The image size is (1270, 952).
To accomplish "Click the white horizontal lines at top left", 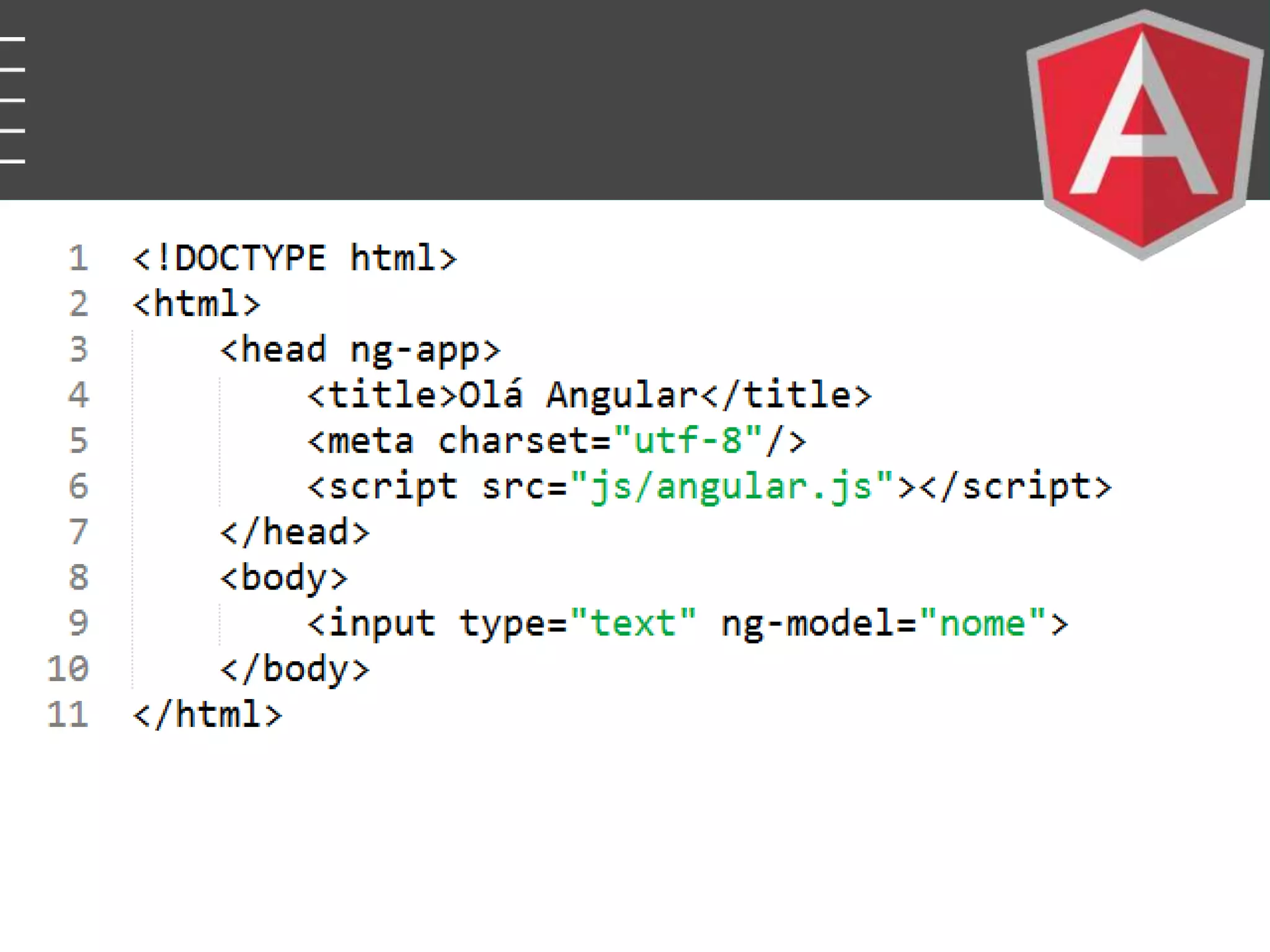I will (x=12, y=100).
